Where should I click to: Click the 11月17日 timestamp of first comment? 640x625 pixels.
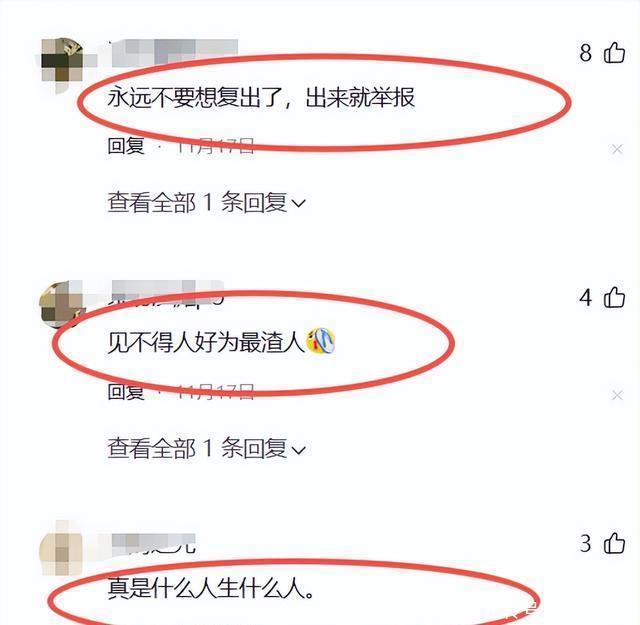[x=215, y=146]
